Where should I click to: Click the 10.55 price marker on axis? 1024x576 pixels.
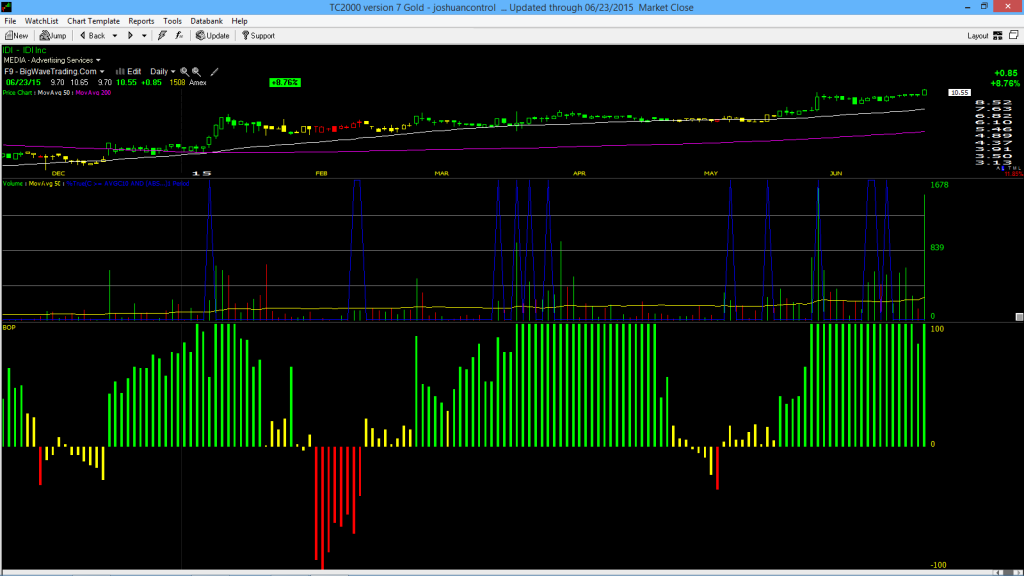(959, 93)
